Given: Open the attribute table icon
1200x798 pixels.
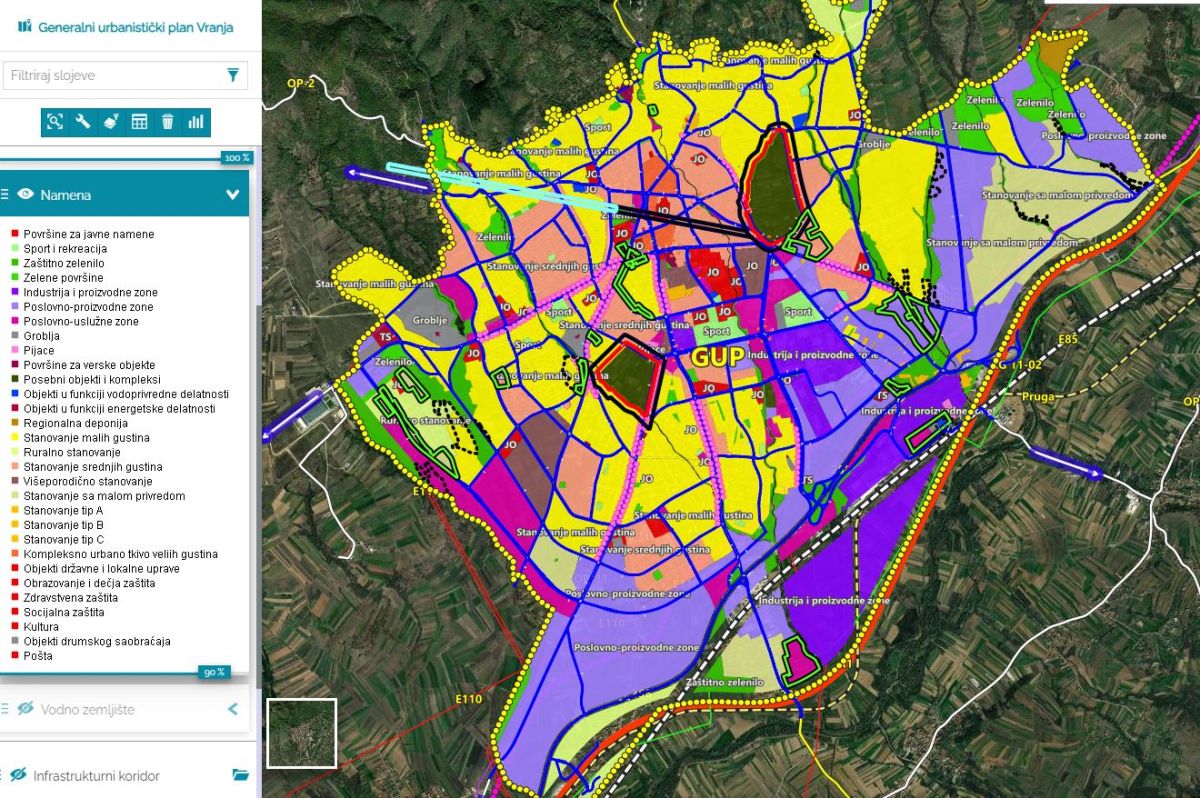Looking at the screenshot, I should (x=139, y=122).
